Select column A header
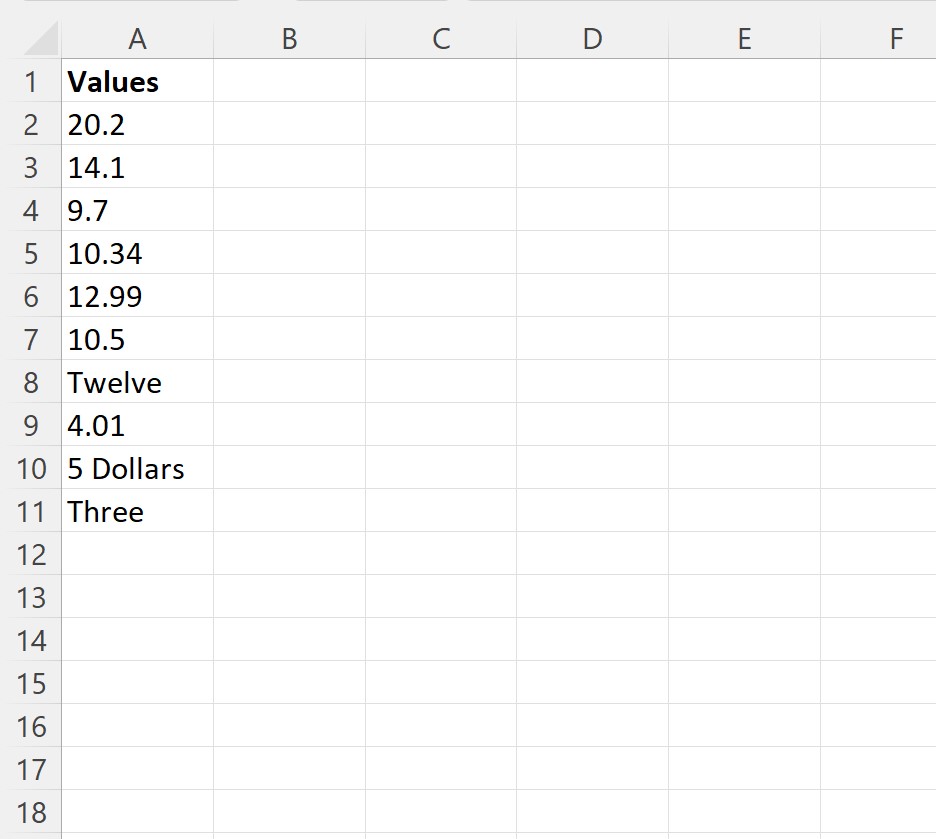Screen dimensions: 936x839 click(137, 39)
